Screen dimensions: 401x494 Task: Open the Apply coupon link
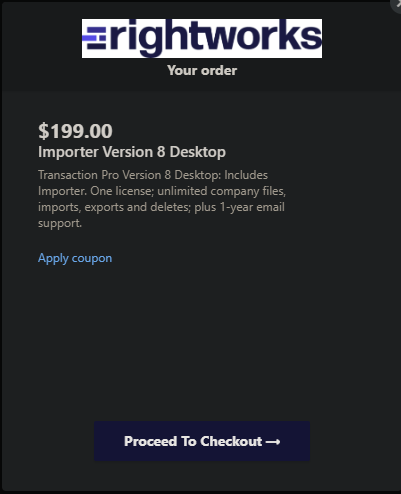[x=75, y=258]
